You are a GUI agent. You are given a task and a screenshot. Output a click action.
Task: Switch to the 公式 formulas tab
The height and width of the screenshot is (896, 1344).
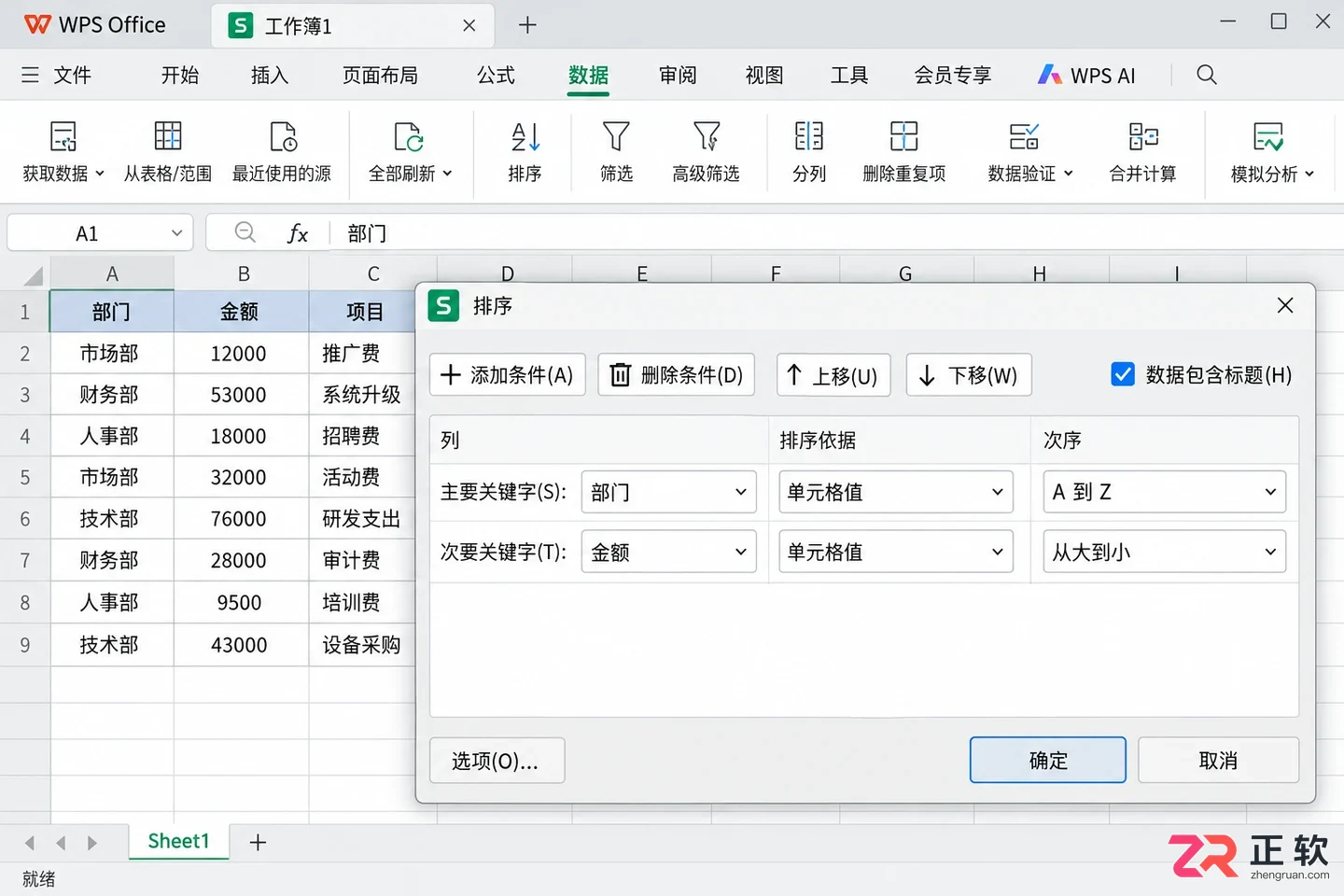pos(496,76)
